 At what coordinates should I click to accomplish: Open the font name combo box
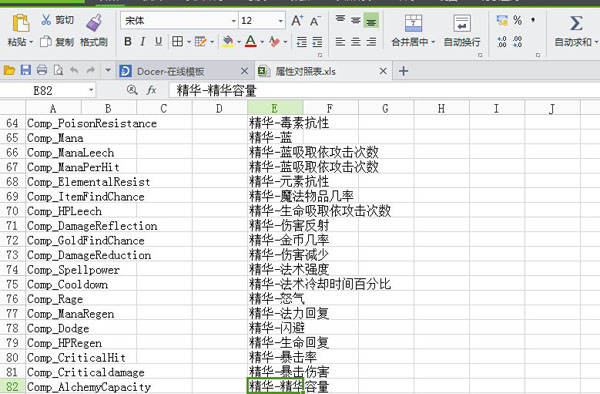[179, 20]
